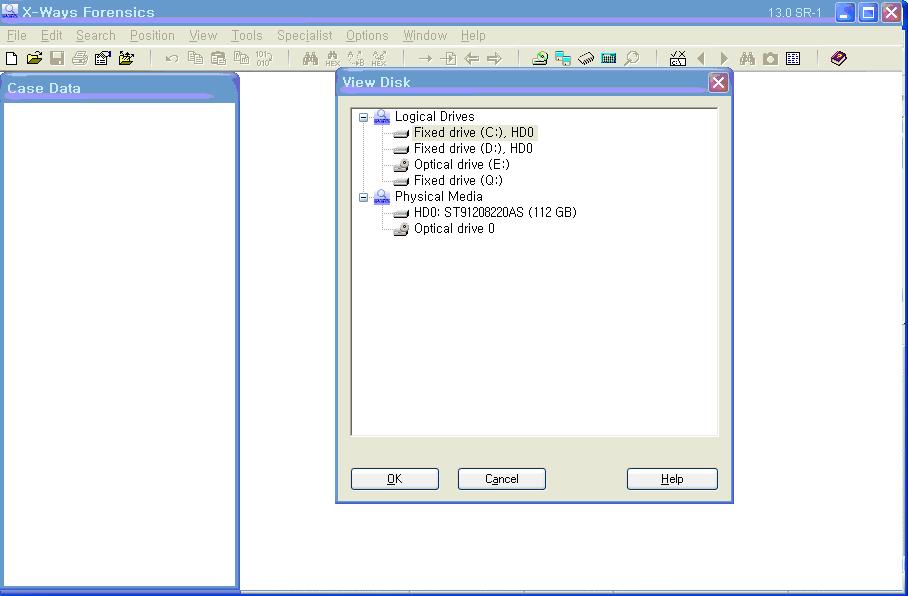Click the Help button in View Disk dialog
908x596 pixels.
click(672, 479)
